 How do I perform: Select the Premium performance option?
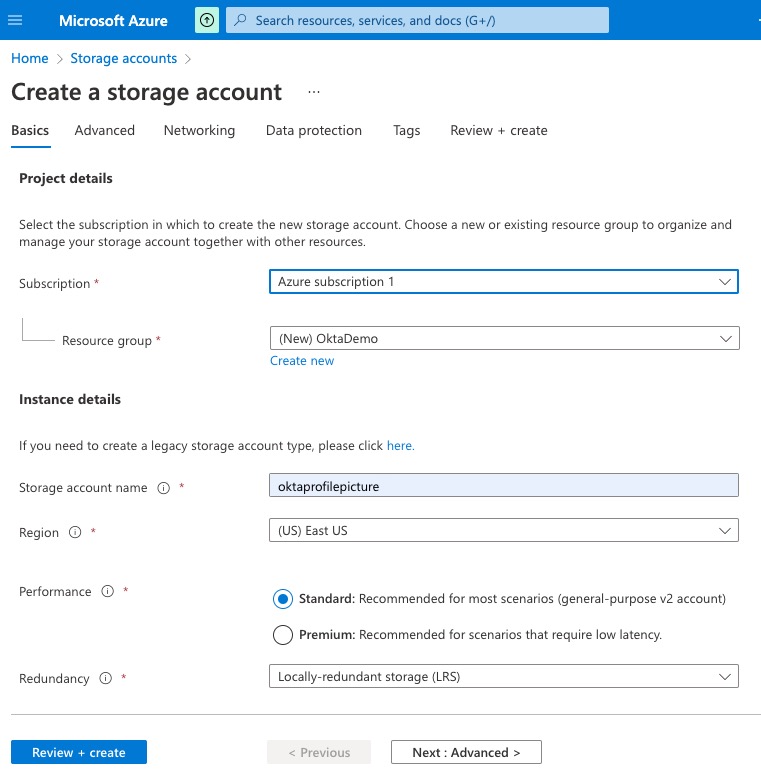(283, 635)
